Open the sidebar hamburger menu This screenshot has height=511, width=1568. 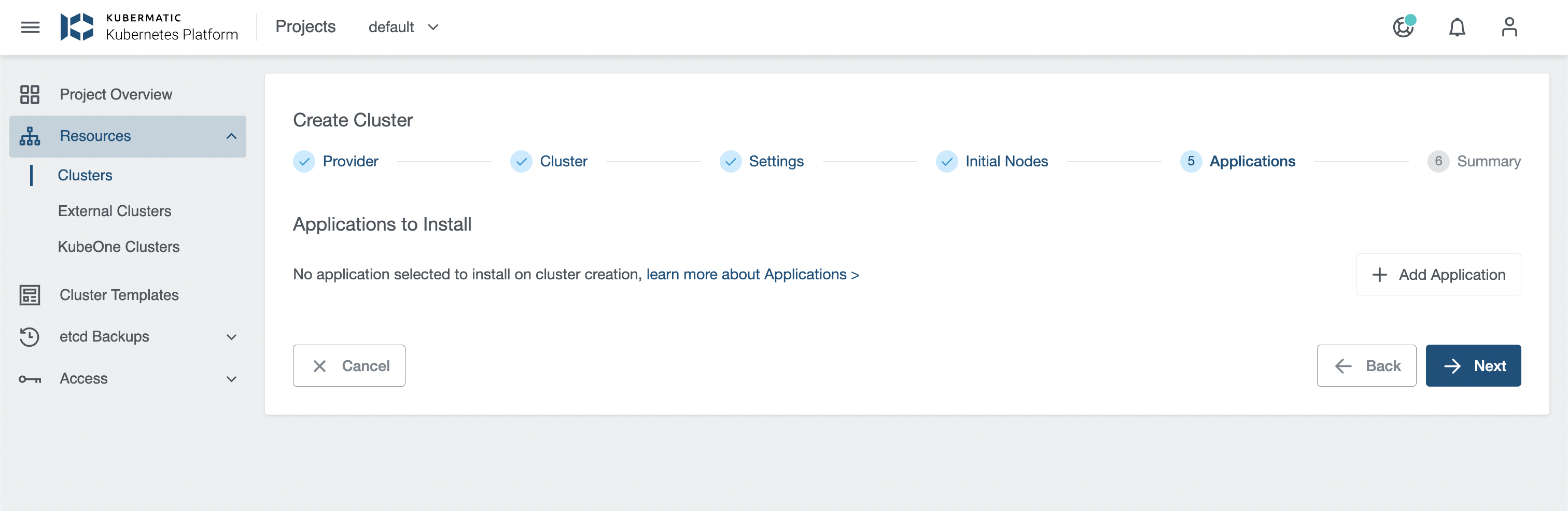coord(30,27)
